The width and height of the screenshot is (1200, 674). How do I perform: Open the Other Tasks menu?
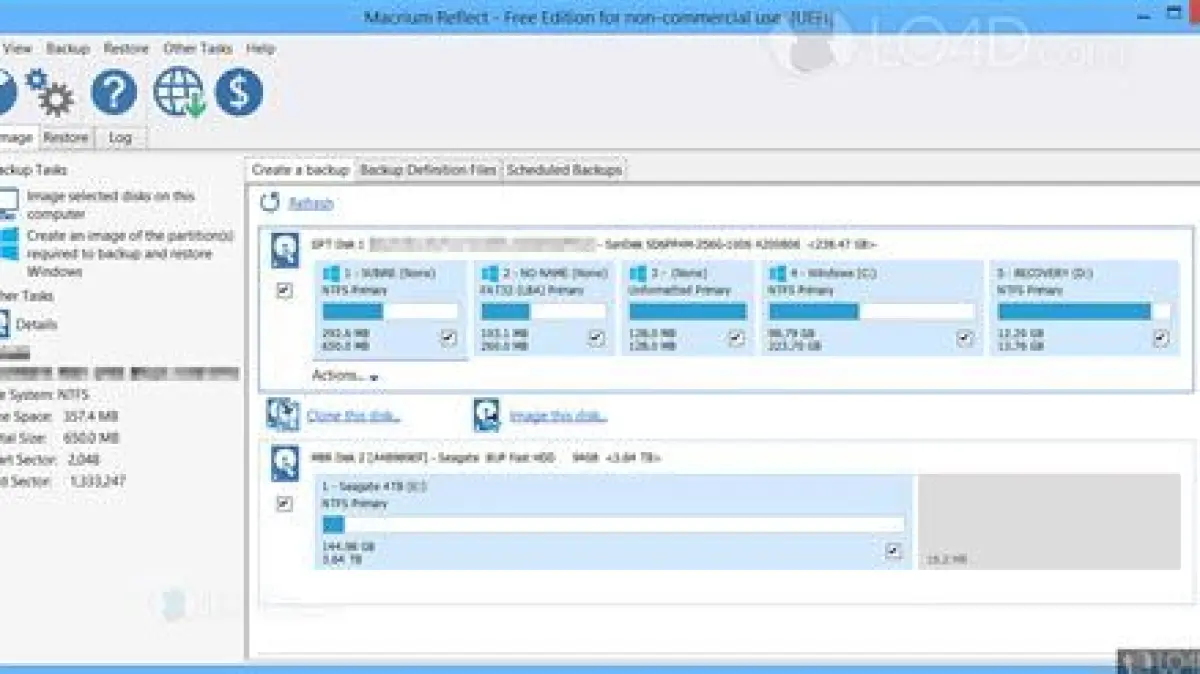pyautogui.click(x=198, y=48)
